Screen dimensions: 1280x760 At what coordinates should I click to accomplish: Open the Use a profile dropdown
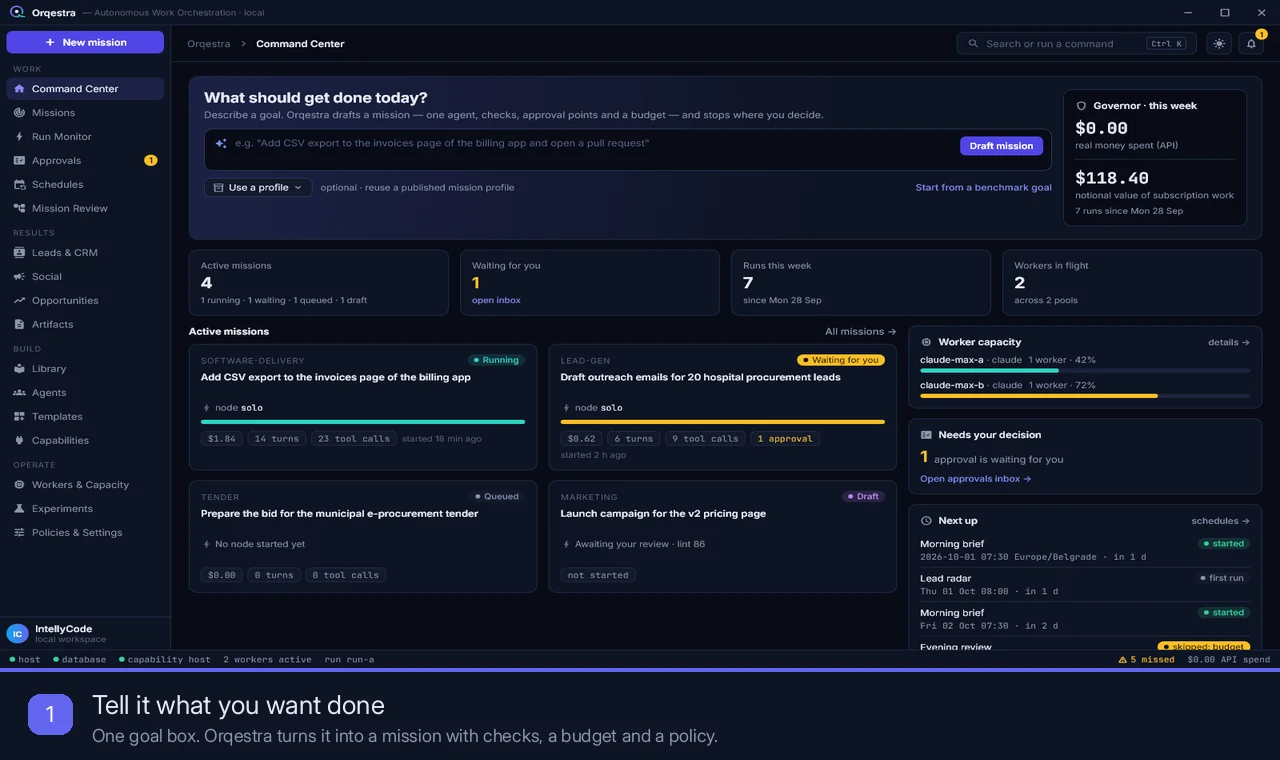[x=258, y=187]
